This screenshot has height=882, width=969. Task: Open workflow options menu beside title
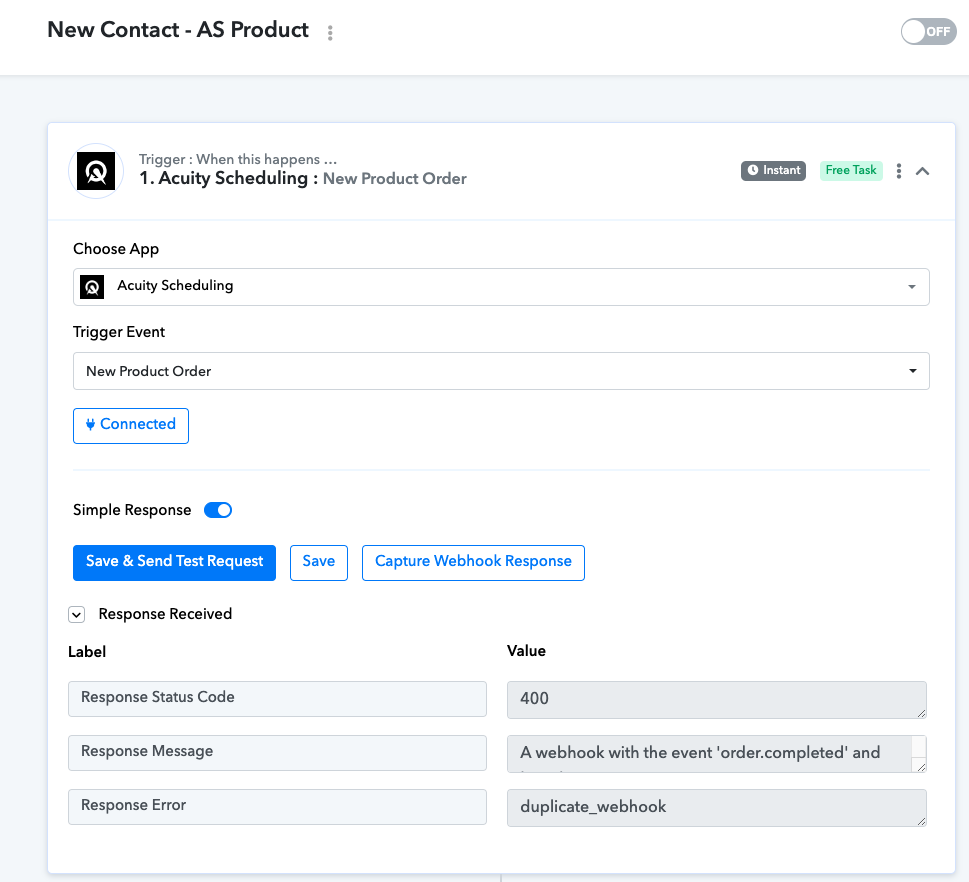click(330, 33)
